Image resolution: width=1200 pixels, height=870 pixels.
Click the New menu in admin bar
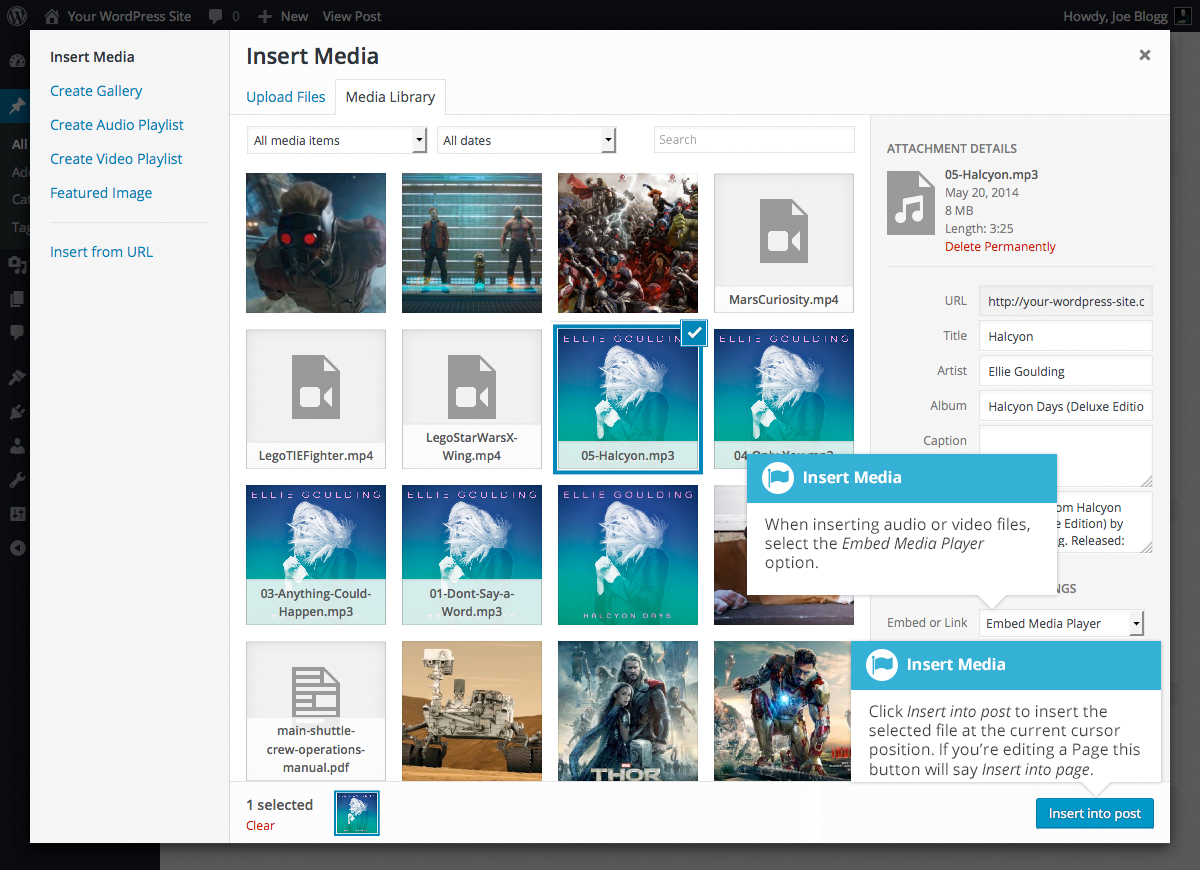click(x=283, y=16)
